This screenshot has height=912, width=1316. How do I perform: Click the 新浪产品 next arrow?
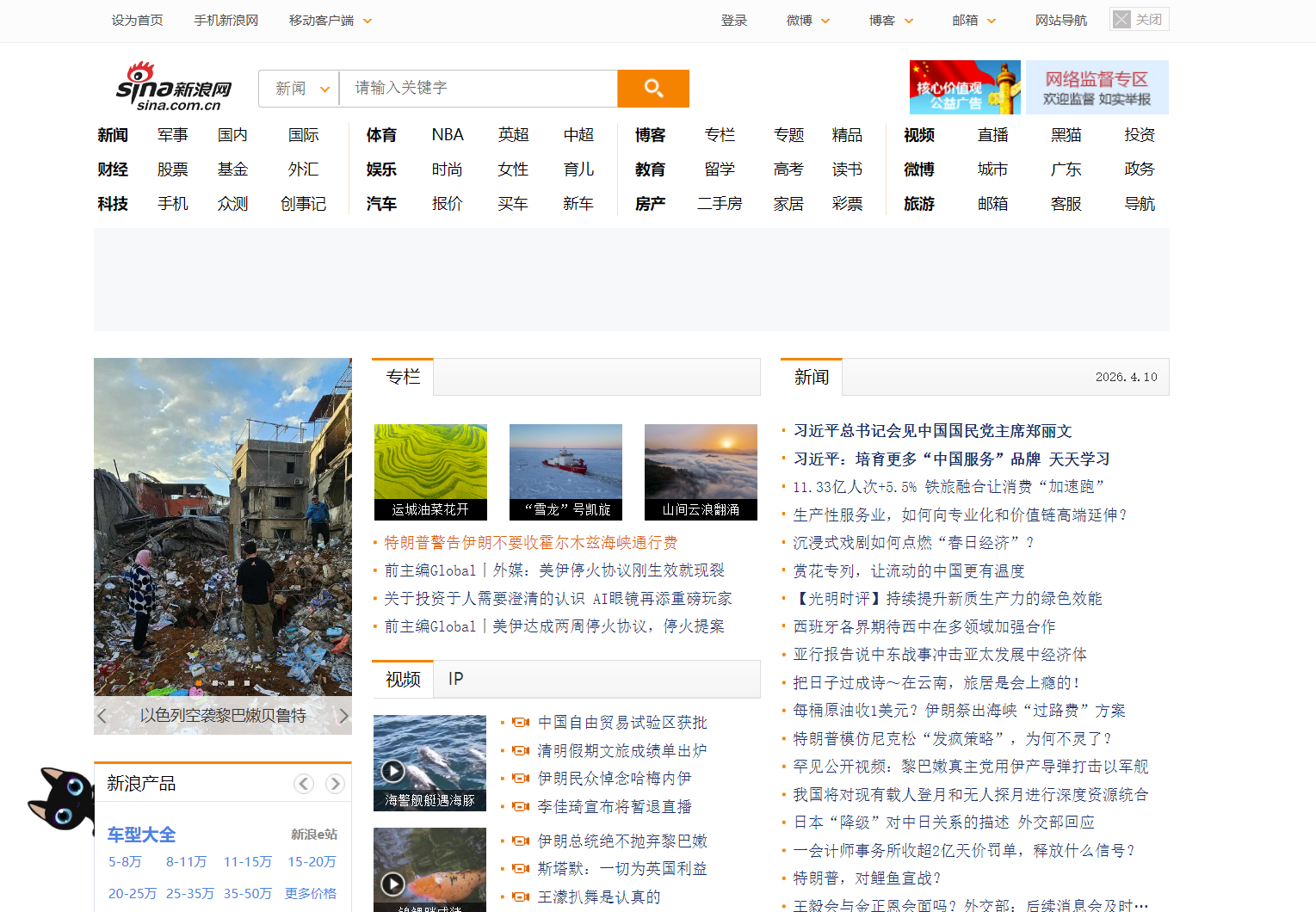pyautogui.click(x=334, y=783)
